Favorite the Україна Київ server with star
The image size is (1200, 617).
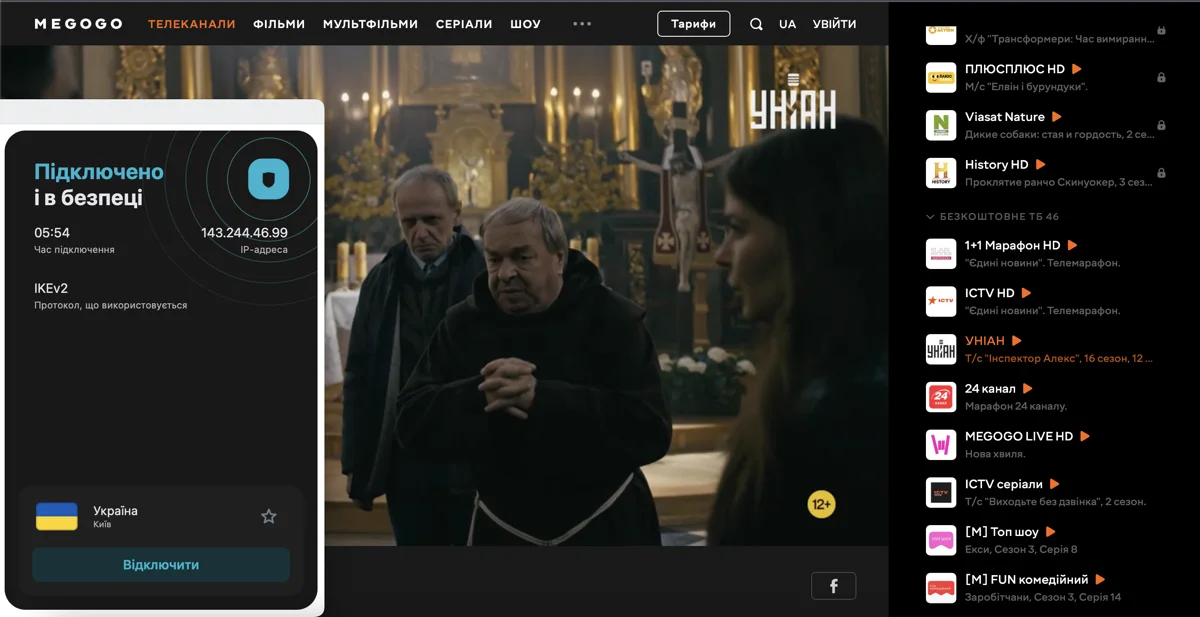(x=268, y=516)
